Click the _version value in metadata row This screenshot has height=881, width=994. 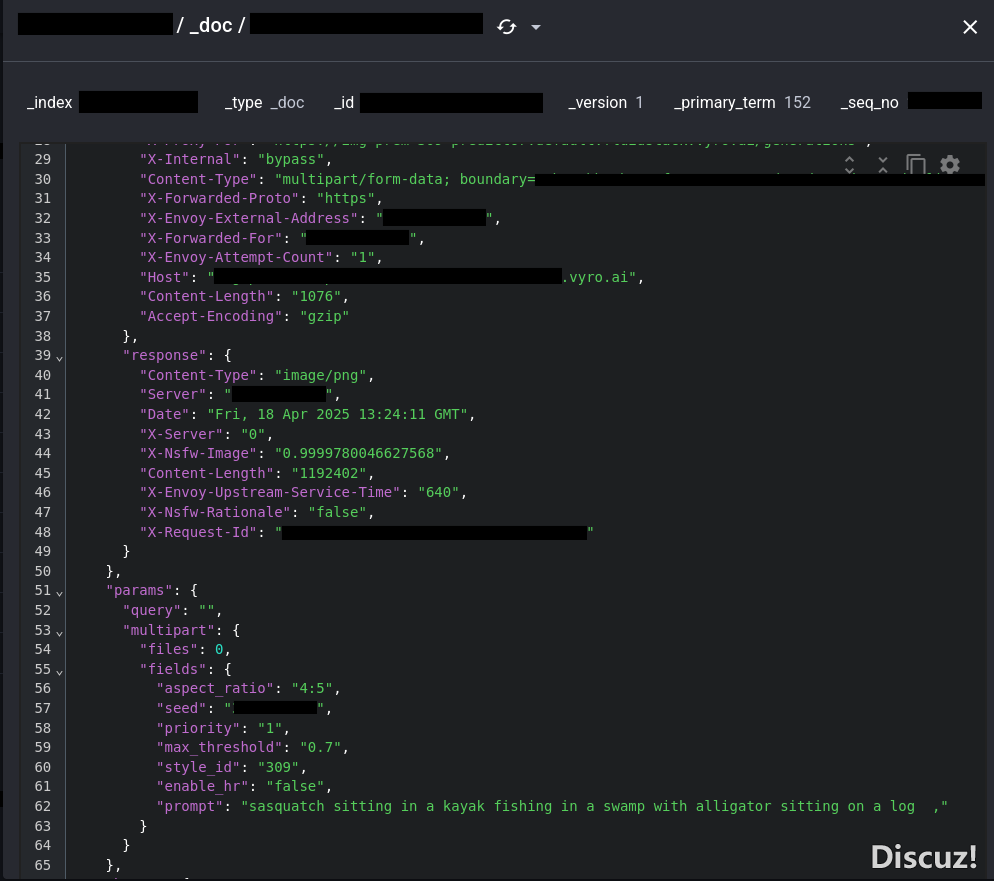pos(639,103)
